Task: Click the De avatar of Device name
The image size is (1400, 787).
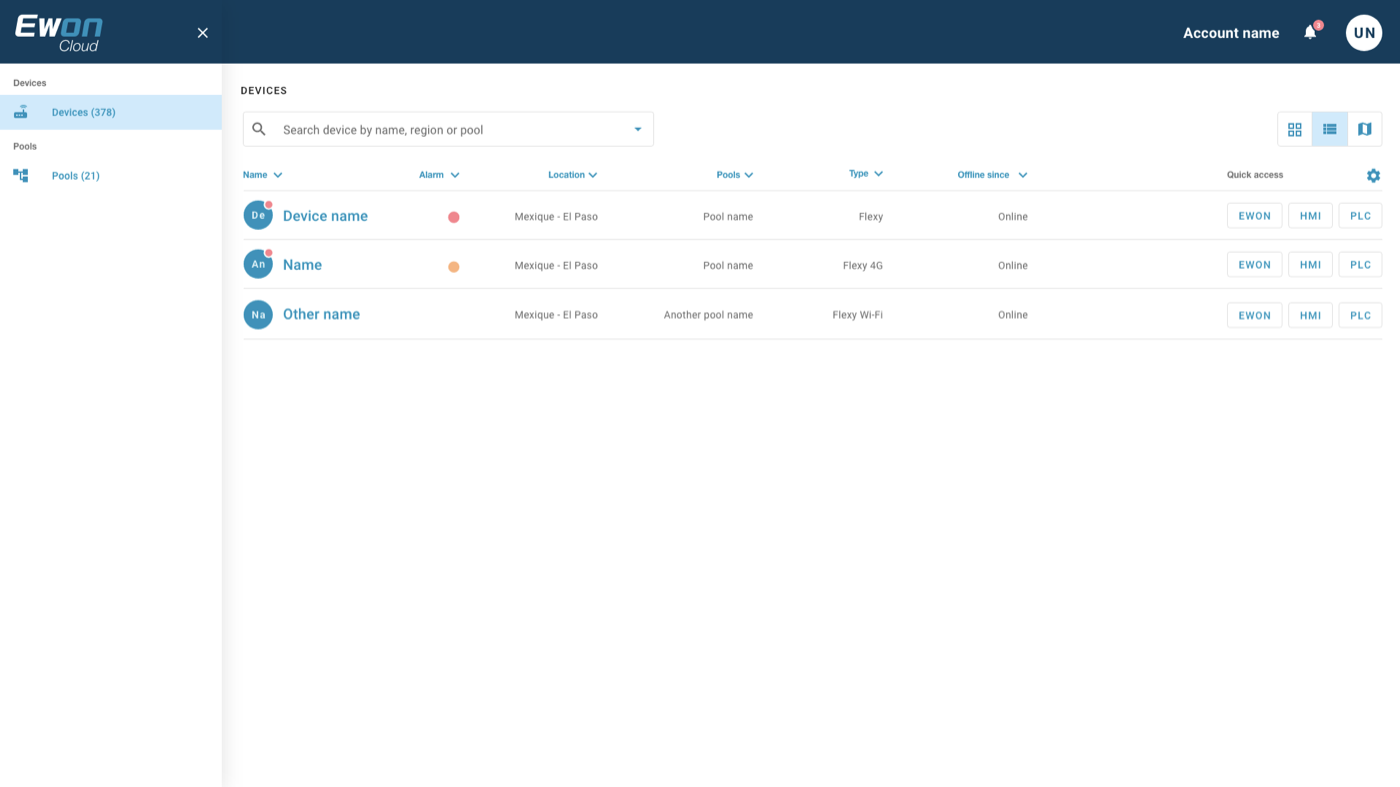Action: pos(258,215)
